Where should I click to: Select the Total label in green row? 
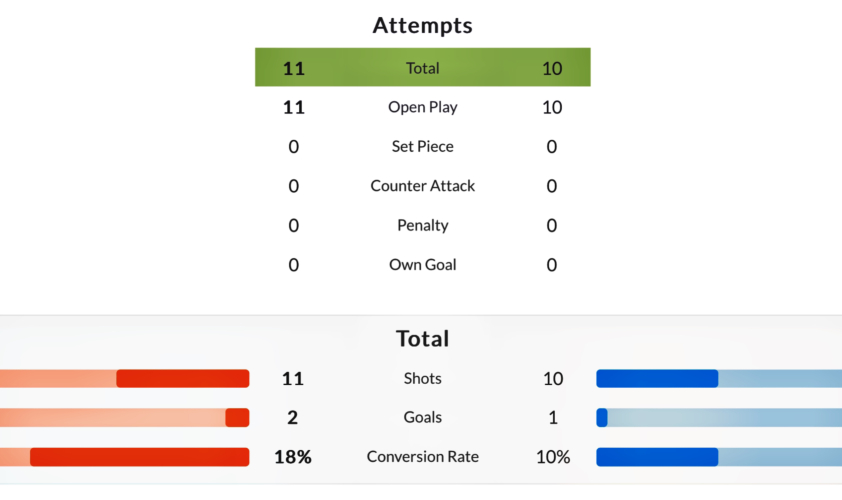pos(422,68)
